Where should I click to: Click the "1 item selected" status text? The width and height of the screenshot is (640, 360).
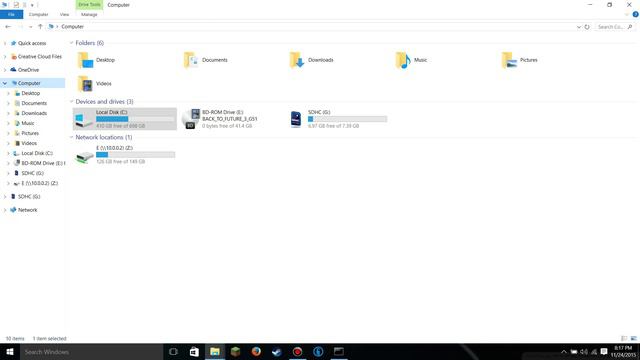pyautogui.click(x=49, y=338)
